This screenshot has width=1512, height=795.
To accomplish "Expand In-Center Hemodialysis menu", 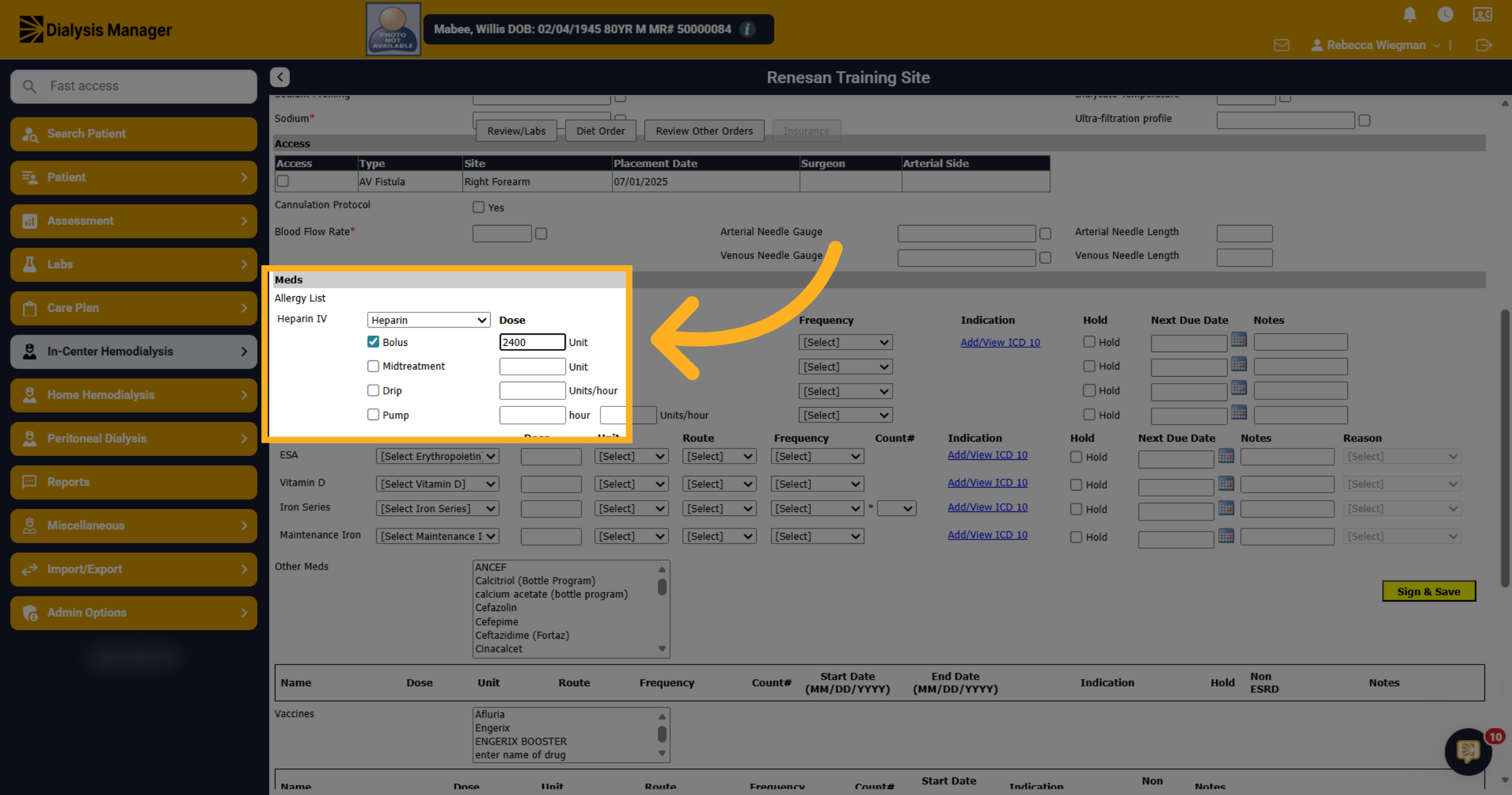I will point(134,352).
